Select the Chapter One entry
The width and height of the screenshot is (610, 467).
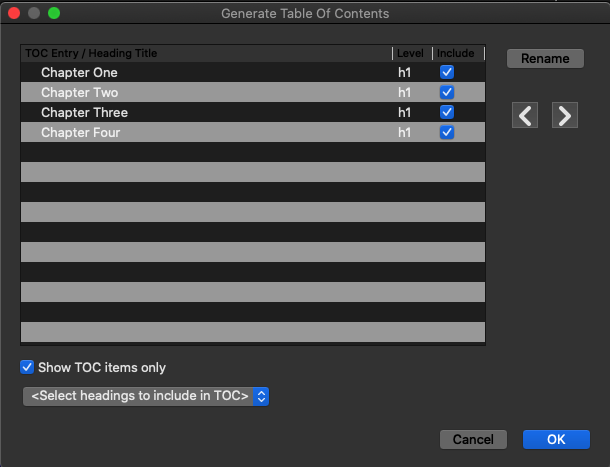pyautogui.click(x=79, y=72)
